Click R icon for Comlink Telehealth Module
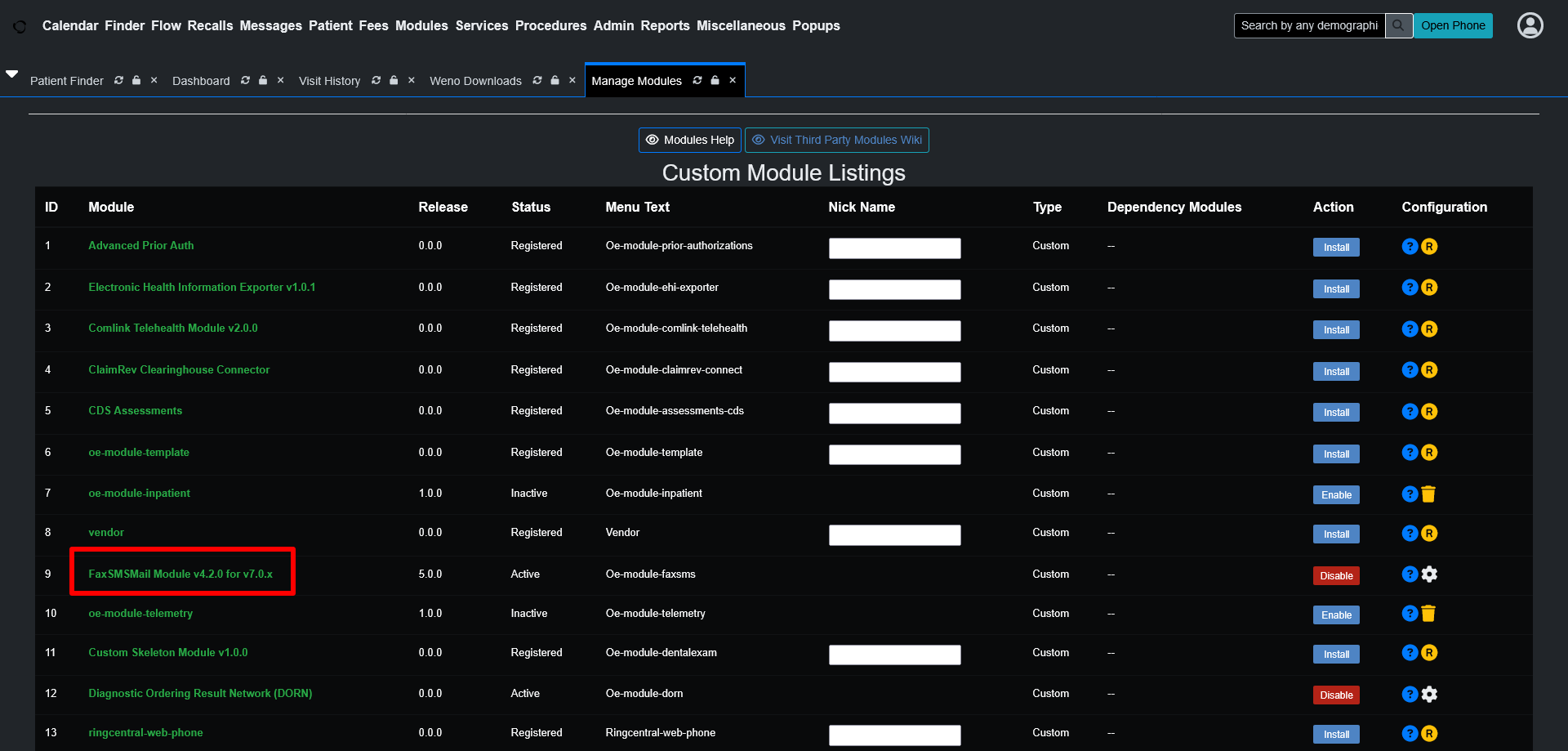 tap(1429, 329)
